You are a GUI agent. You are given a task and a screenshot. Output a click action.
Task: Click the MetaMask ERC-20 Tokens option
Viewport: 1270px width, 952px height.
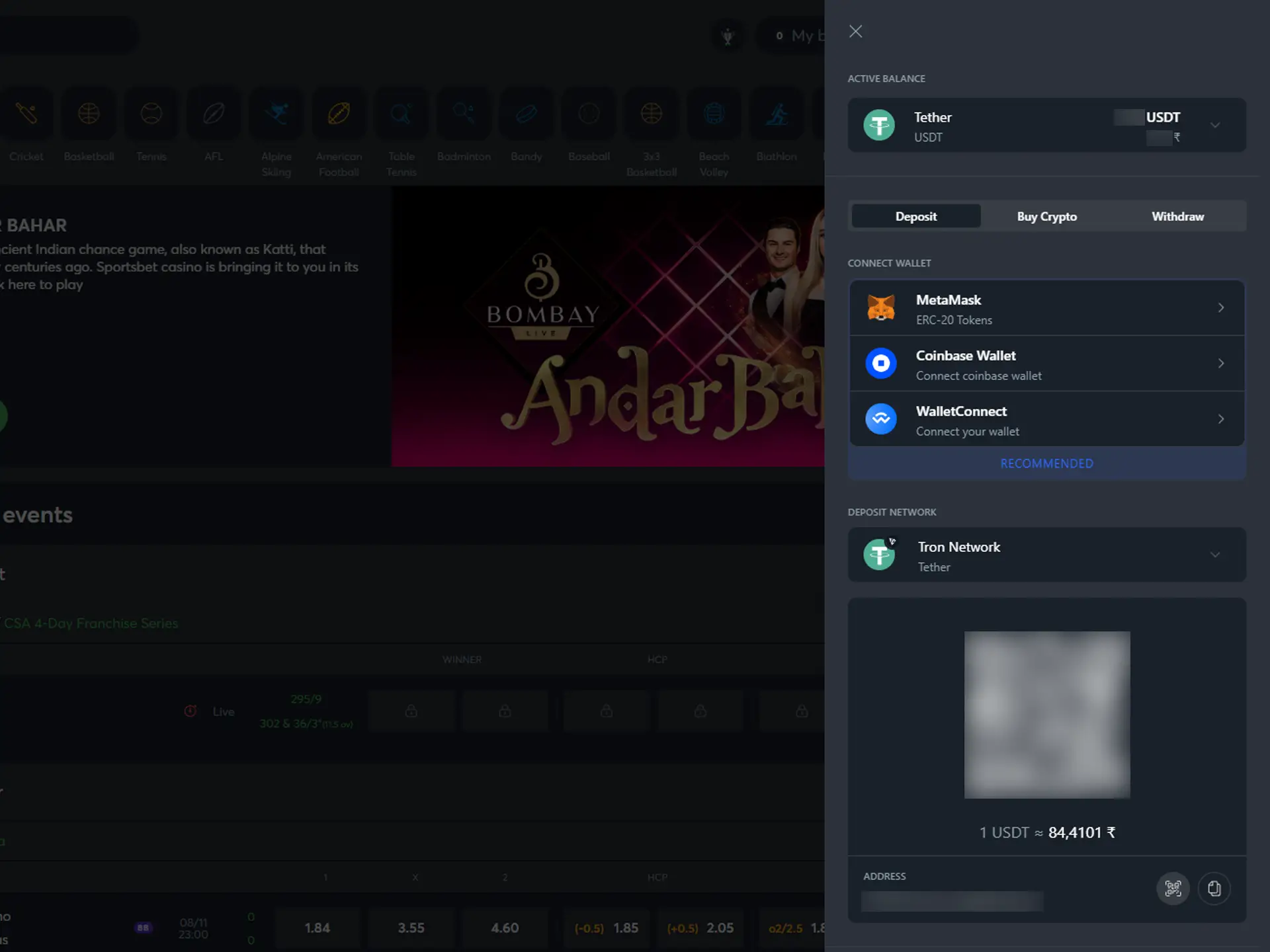tap(1047, 308)
